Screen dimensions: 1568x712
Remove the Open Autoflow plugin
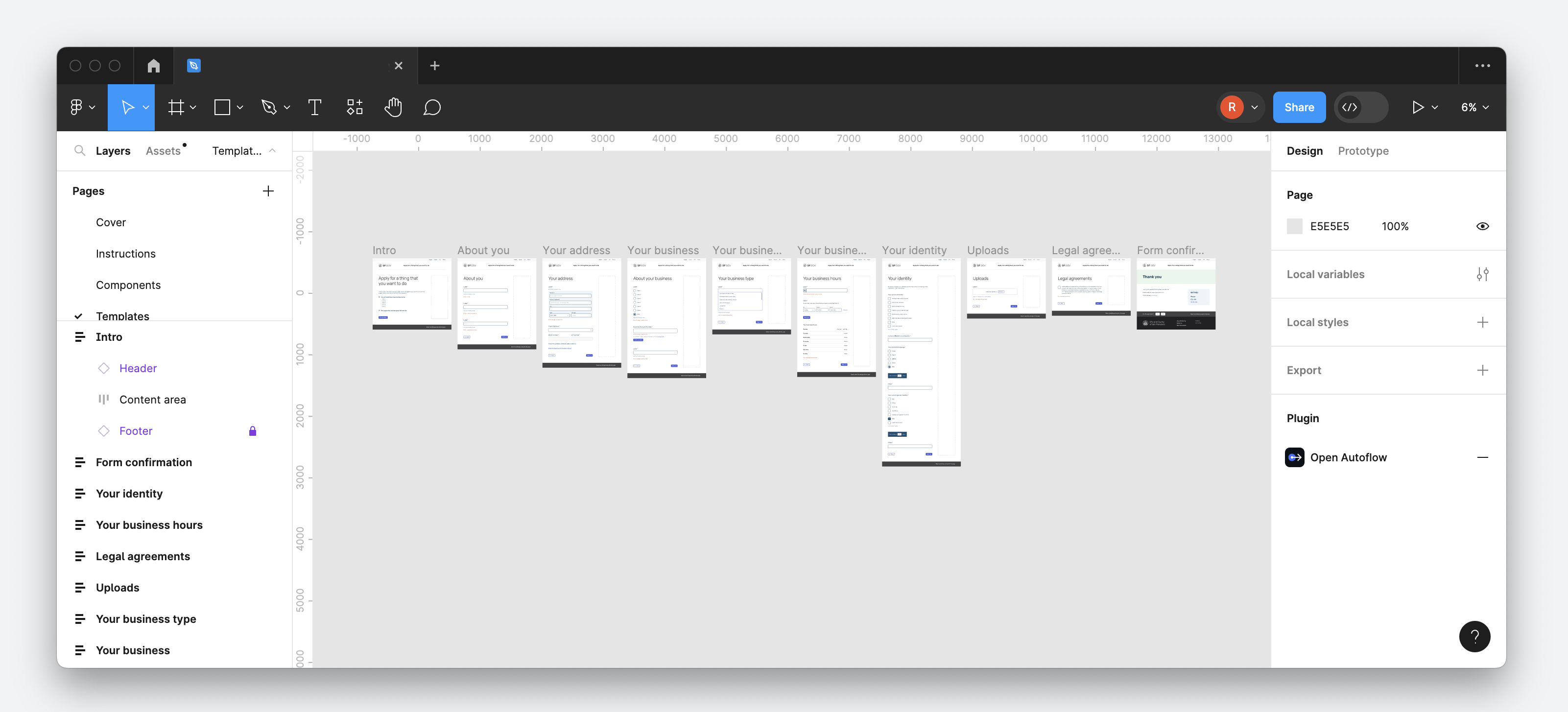[1483, 457]
